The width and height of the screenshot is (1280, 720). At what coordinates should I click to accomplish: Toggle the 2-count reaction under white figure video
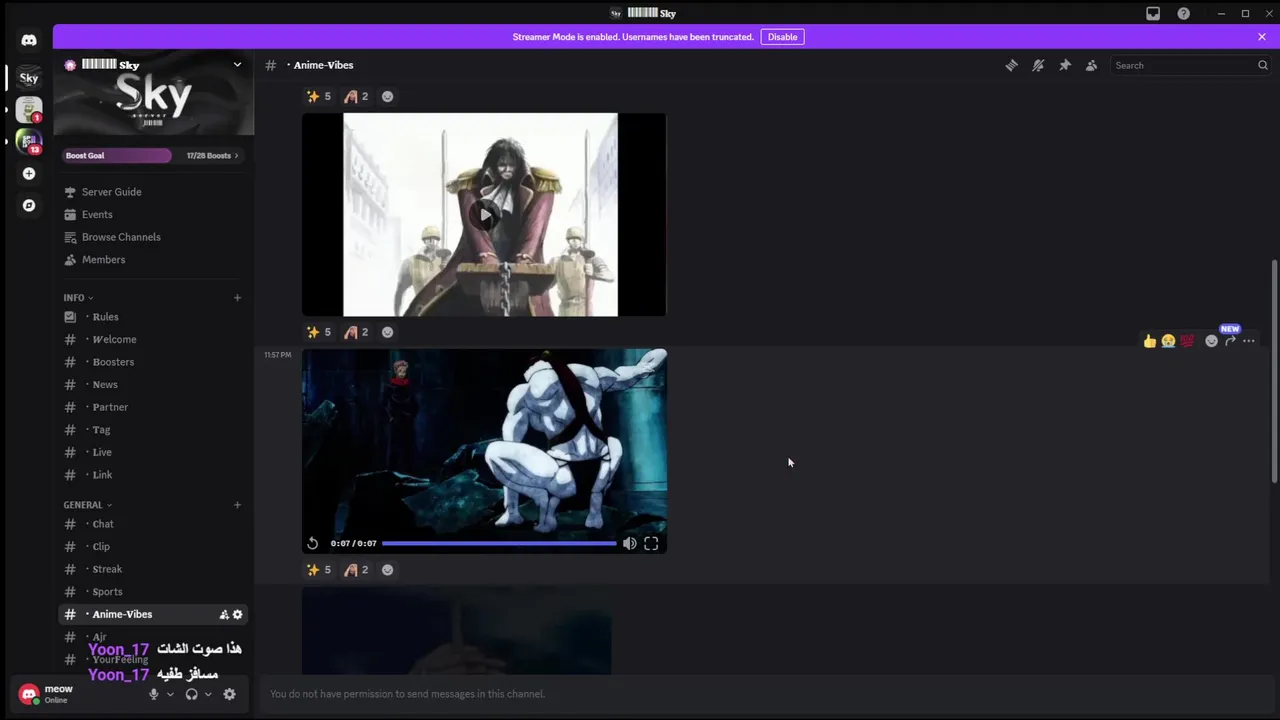356,570
